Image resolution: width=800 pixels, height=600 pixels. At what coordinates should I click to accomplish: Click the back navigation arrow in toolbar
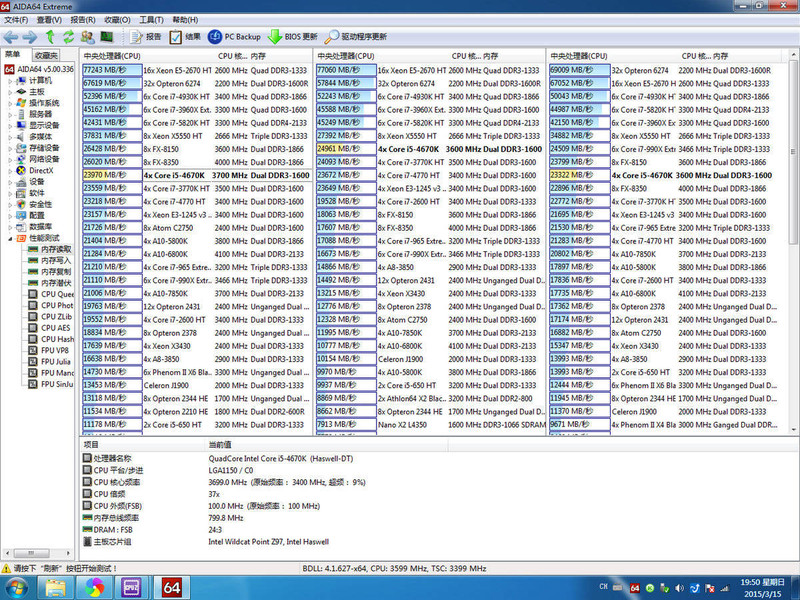tap(11, 36)
